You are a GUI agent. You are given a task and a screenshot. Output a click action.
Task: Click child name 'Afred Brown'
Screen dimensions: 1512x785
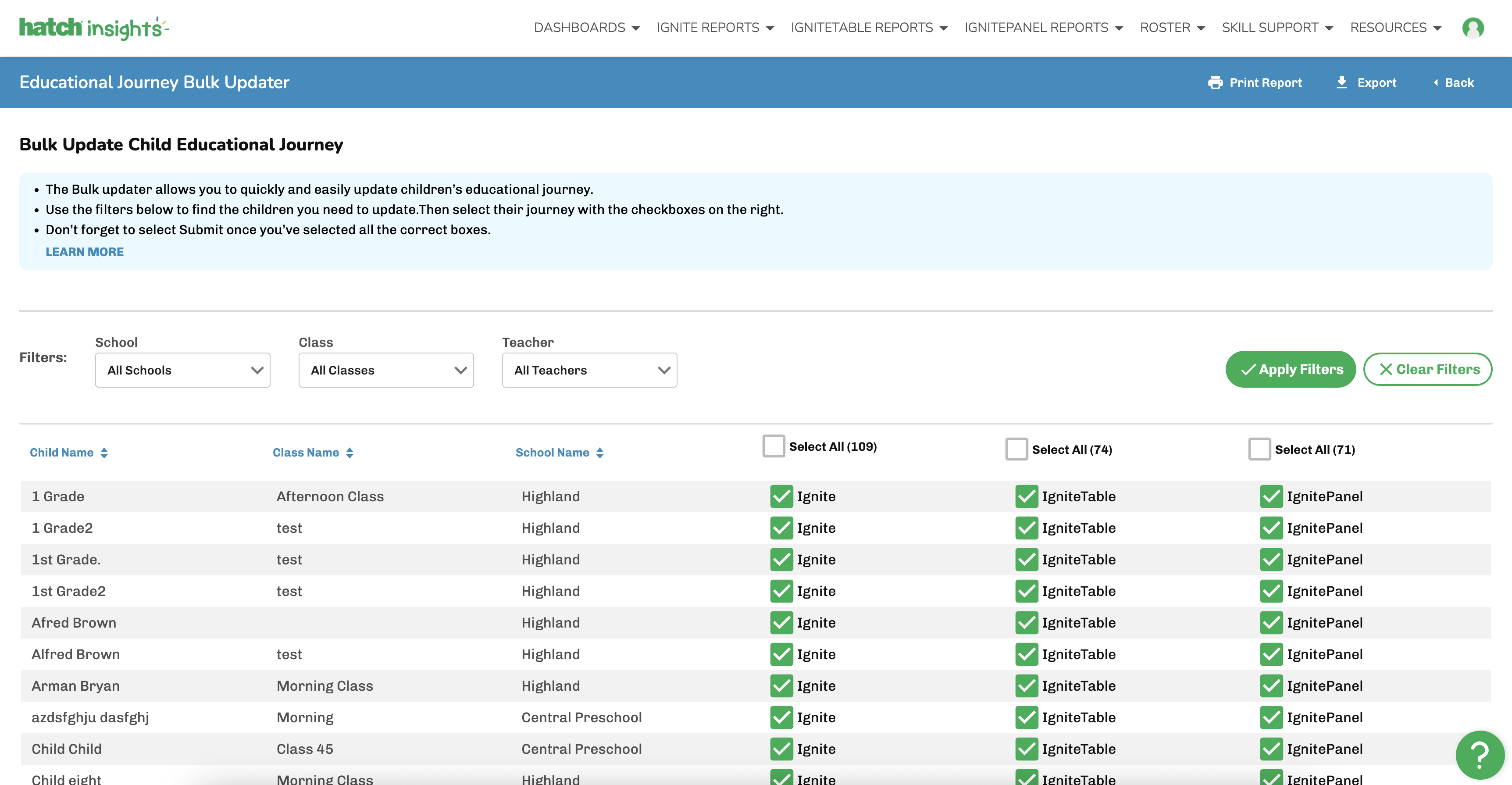[74, 623]
